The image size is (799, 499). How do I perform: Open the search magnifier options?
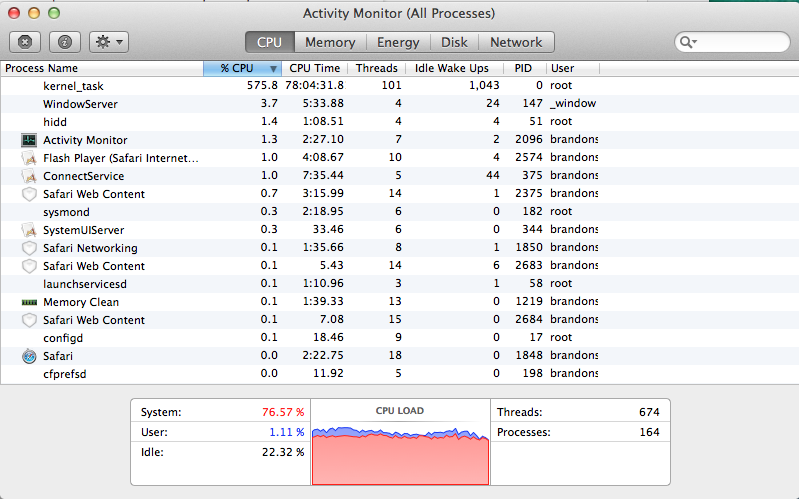coord(688,42)
